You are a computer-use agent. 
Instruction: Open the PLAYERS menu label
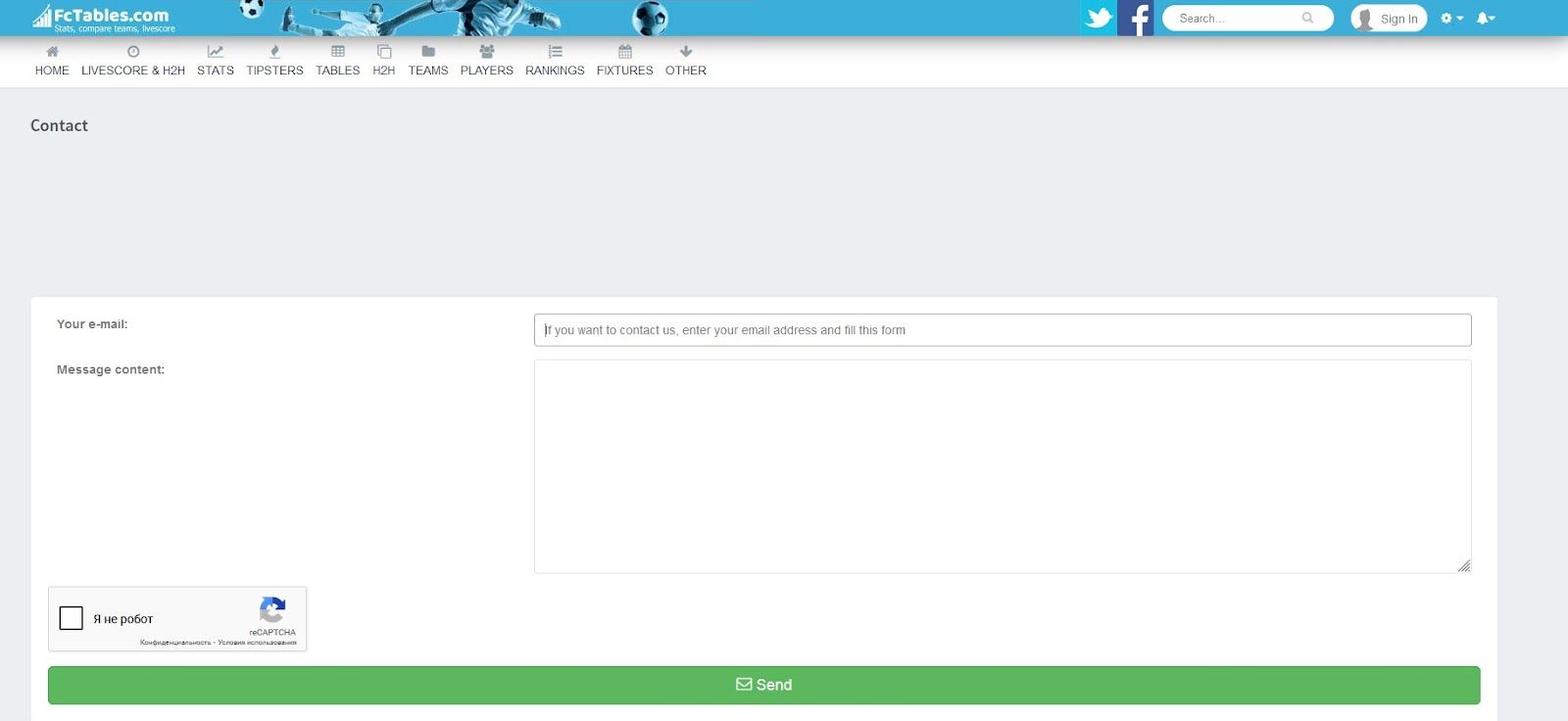487,71
